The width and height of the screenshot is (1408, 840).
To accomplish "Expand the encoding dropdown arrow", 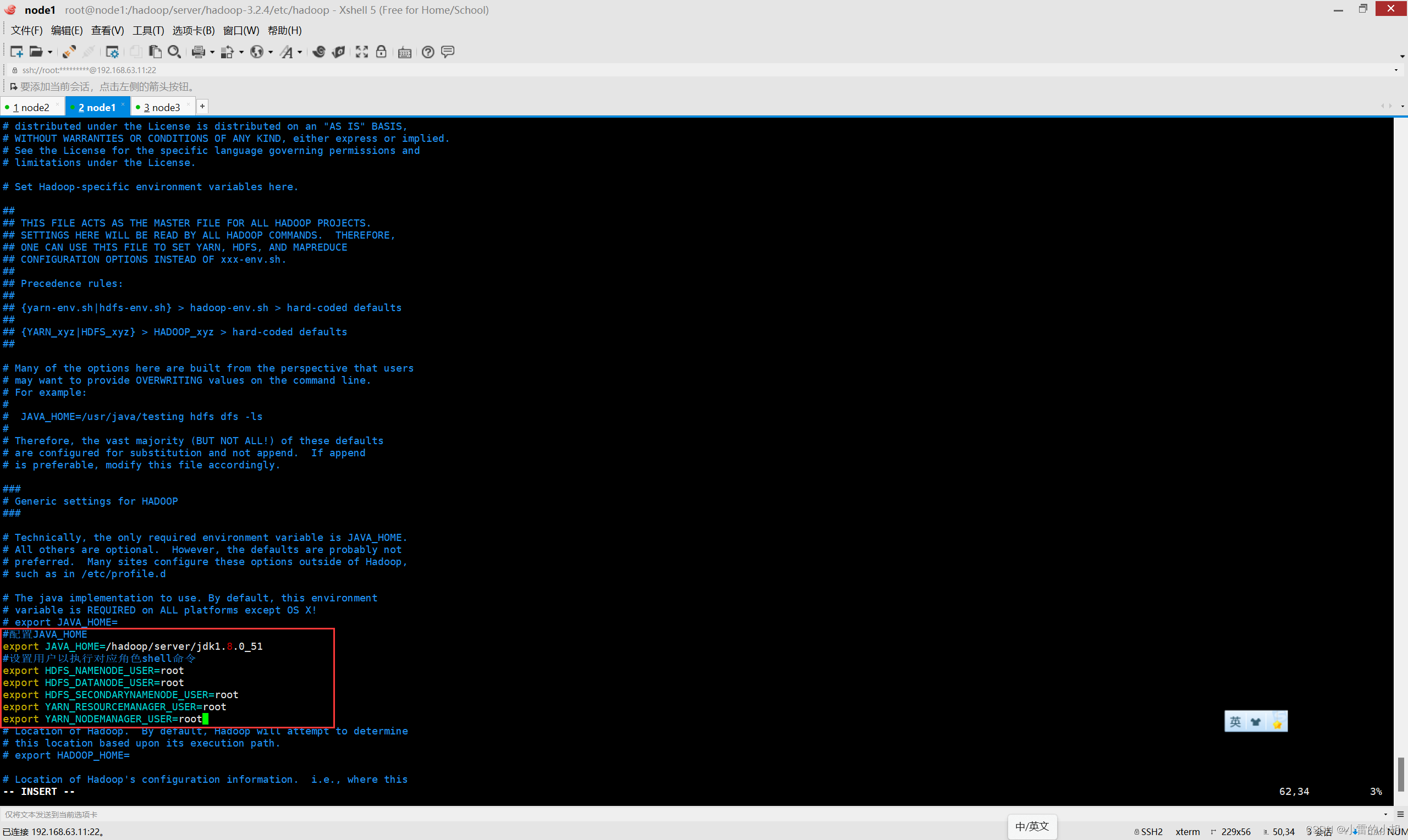I will pos(271,52).
